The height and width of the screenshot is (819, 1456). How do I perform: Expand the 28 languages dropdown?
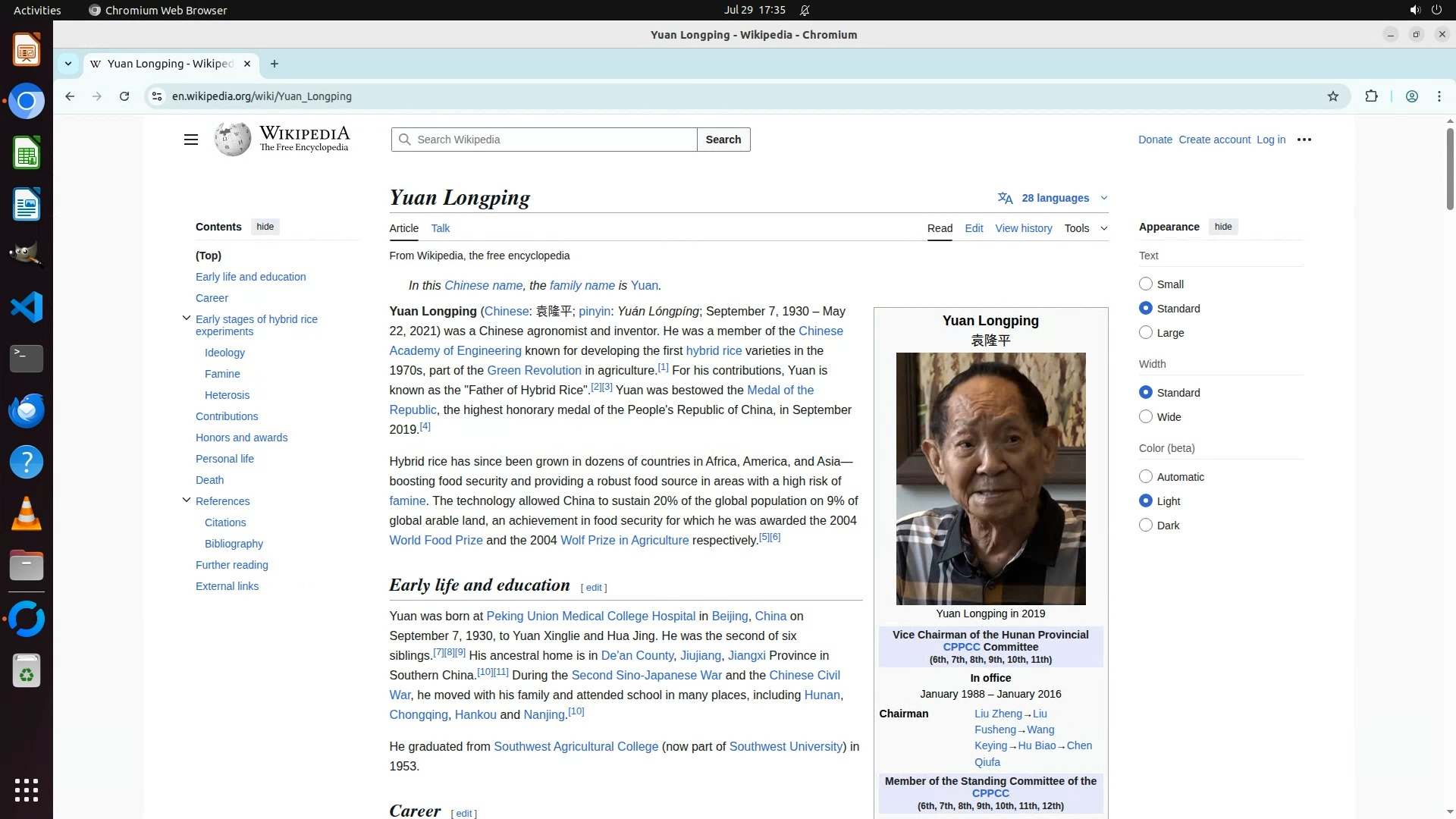(x=1054, y=198)
